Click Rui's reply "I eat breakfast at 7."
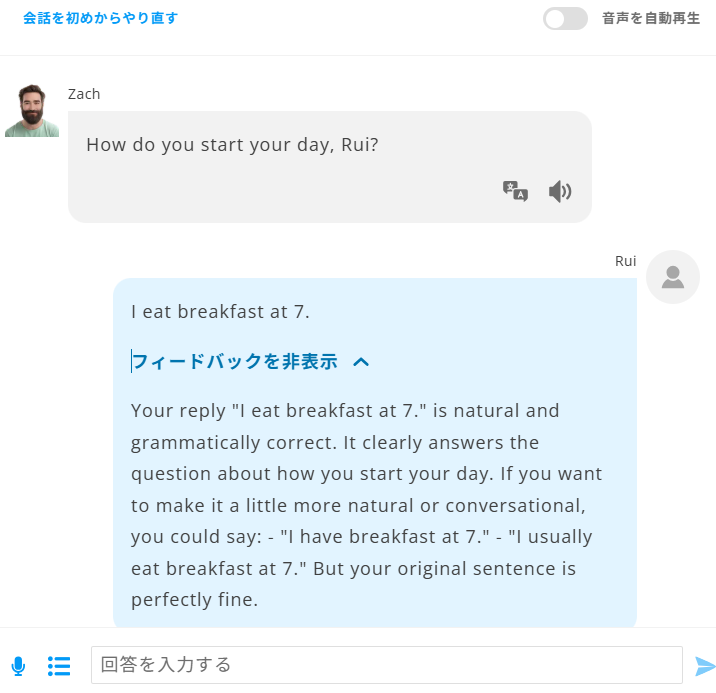Viewport: 716px width, 693px height. (x=221, y=311)
